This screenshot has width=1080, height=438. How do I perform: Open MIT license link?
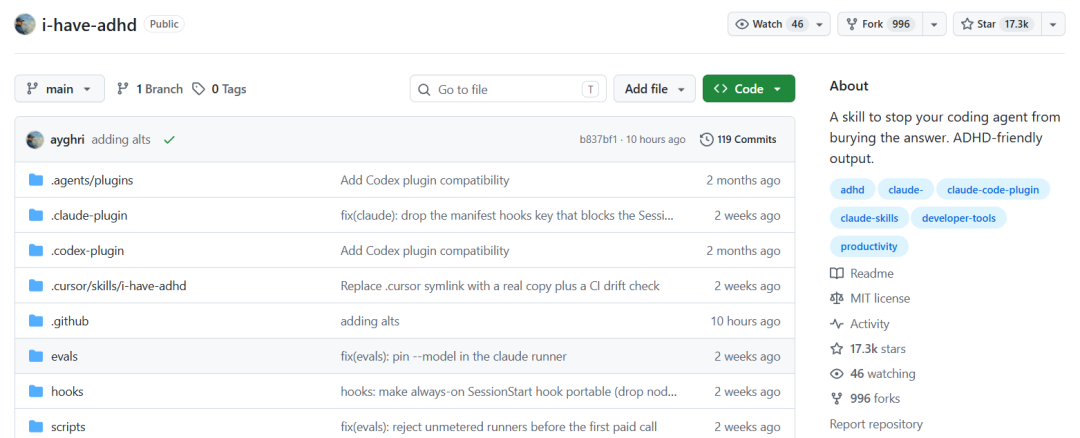coord(870,299)
